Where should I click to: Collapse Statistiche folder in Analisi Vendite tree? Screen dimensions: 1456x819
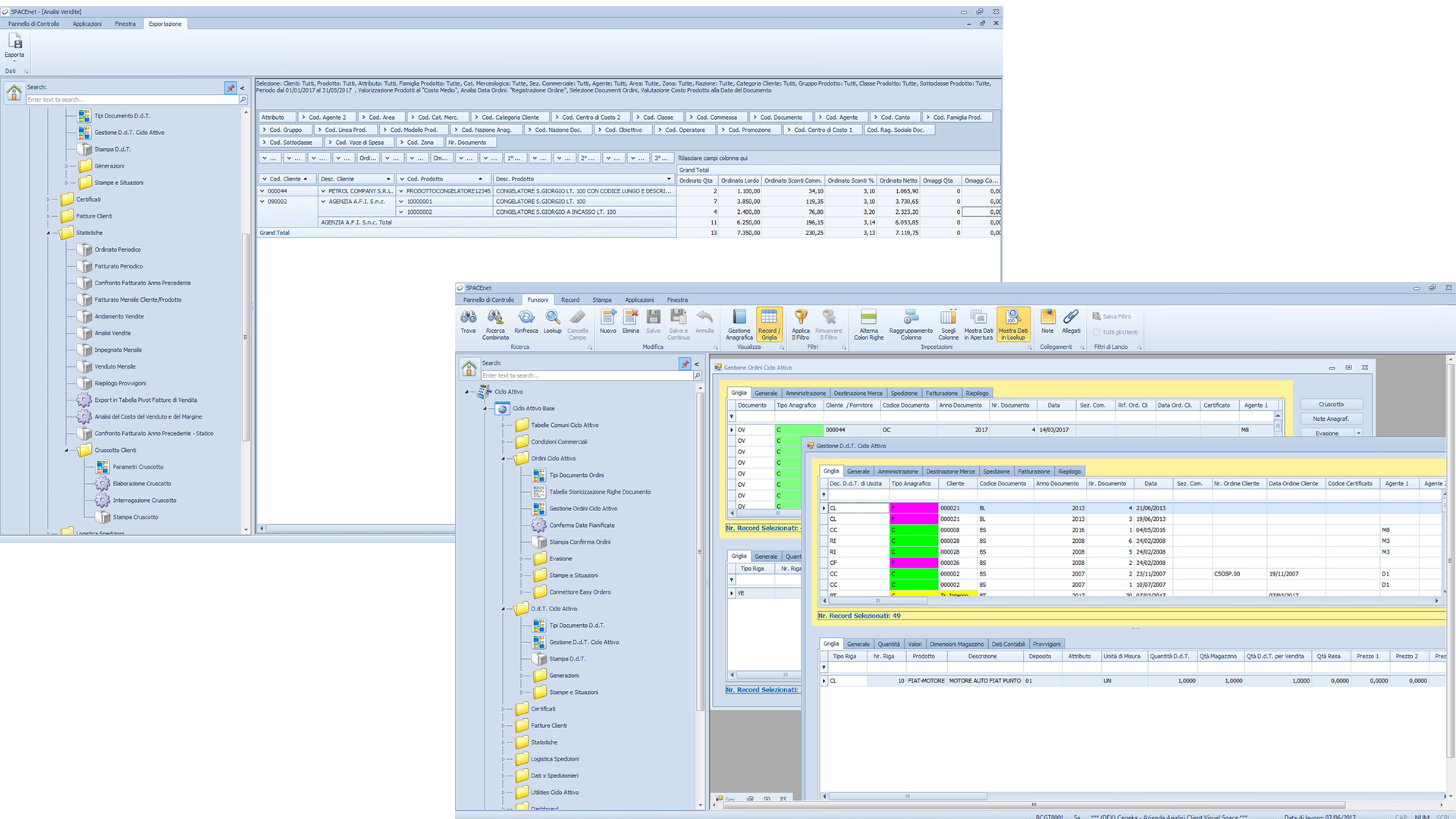(48, 233)
